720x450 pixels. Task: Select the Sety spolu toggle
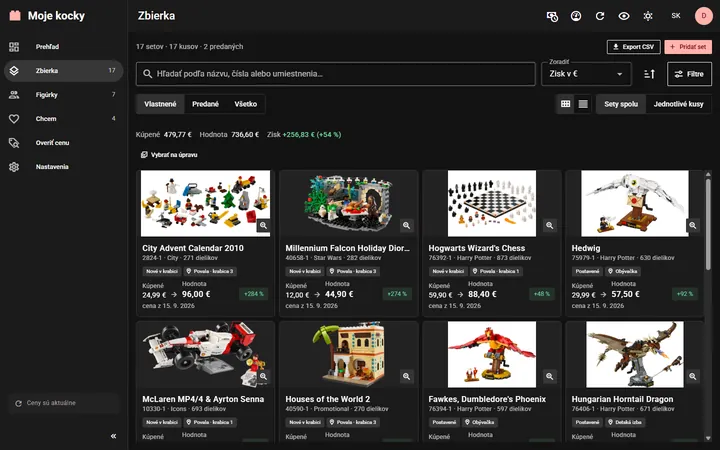(621, 104)
